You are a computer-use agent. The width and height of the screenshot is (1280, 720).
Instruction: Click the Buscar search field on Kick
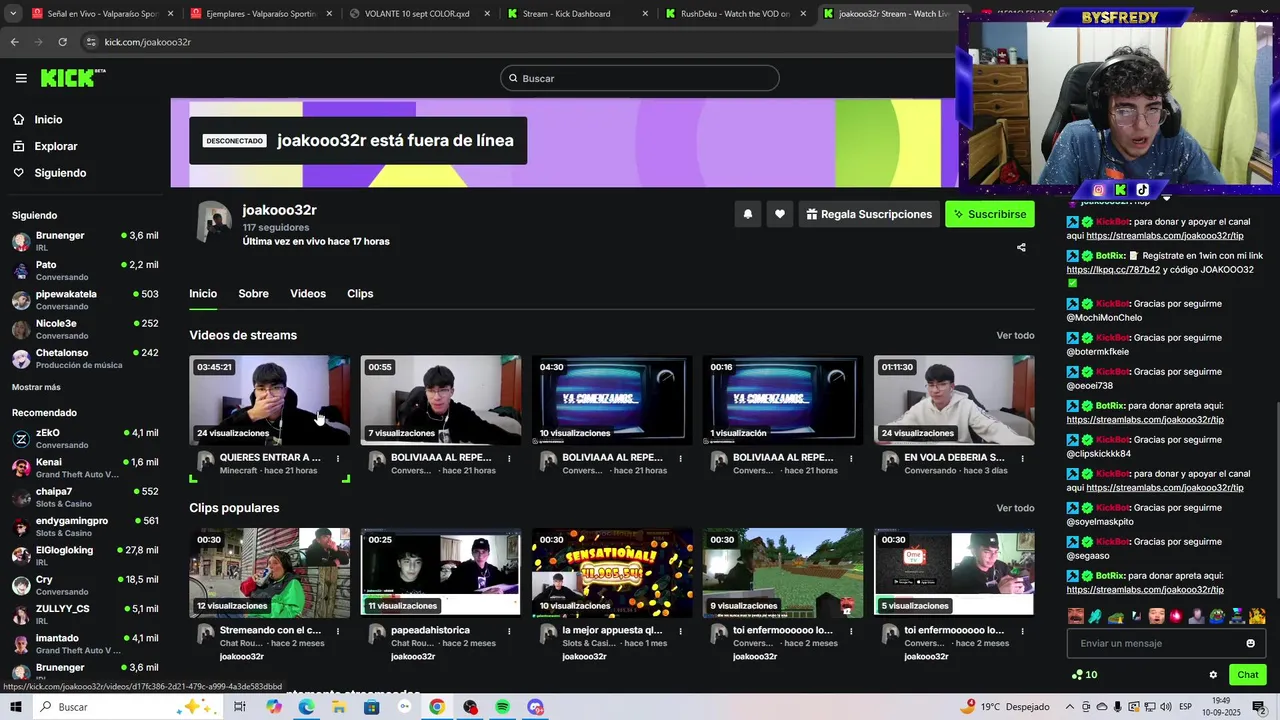tap(640, 78)
